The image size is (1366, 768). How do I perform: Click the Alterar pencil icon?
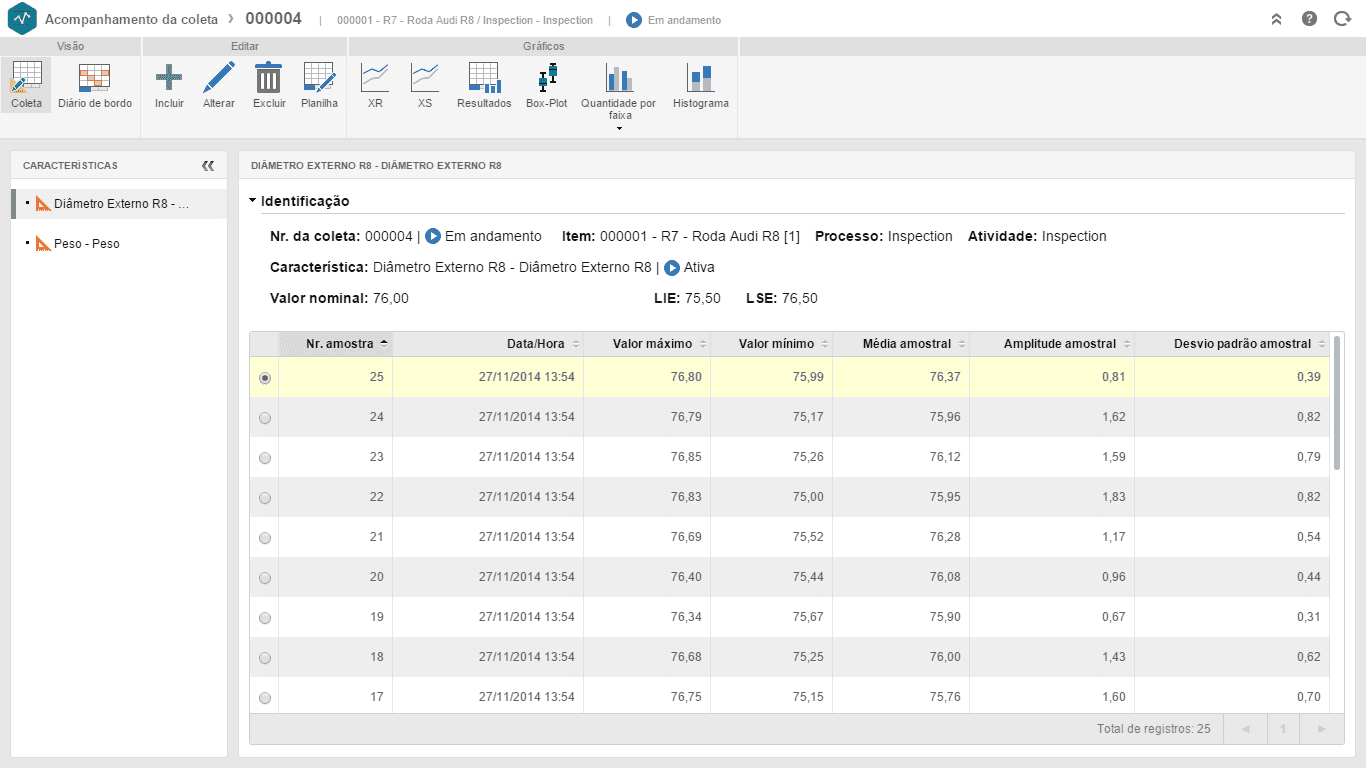click(219, 77)
